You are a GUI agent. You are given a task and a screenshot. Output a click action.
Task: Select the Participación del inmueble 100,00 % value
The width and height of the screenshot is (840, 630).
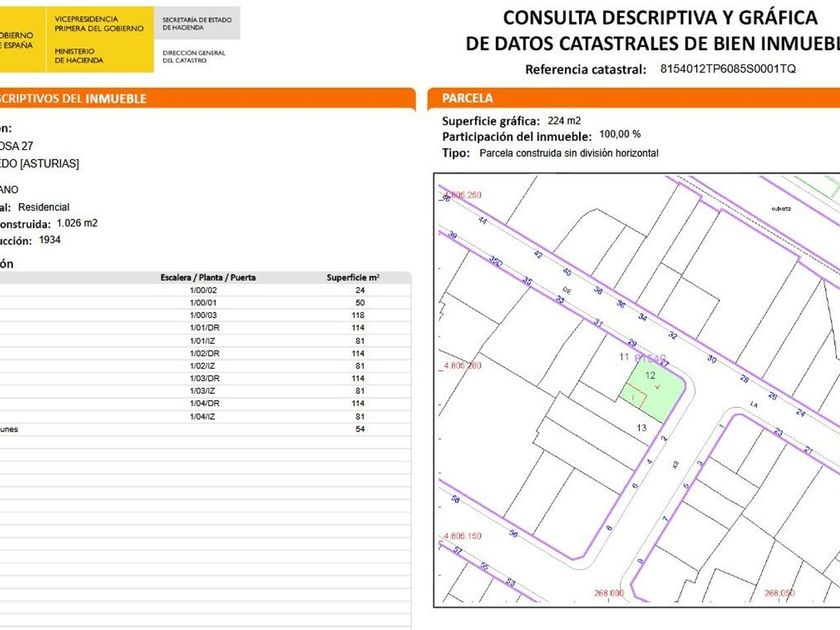click(x=620, y=134)
